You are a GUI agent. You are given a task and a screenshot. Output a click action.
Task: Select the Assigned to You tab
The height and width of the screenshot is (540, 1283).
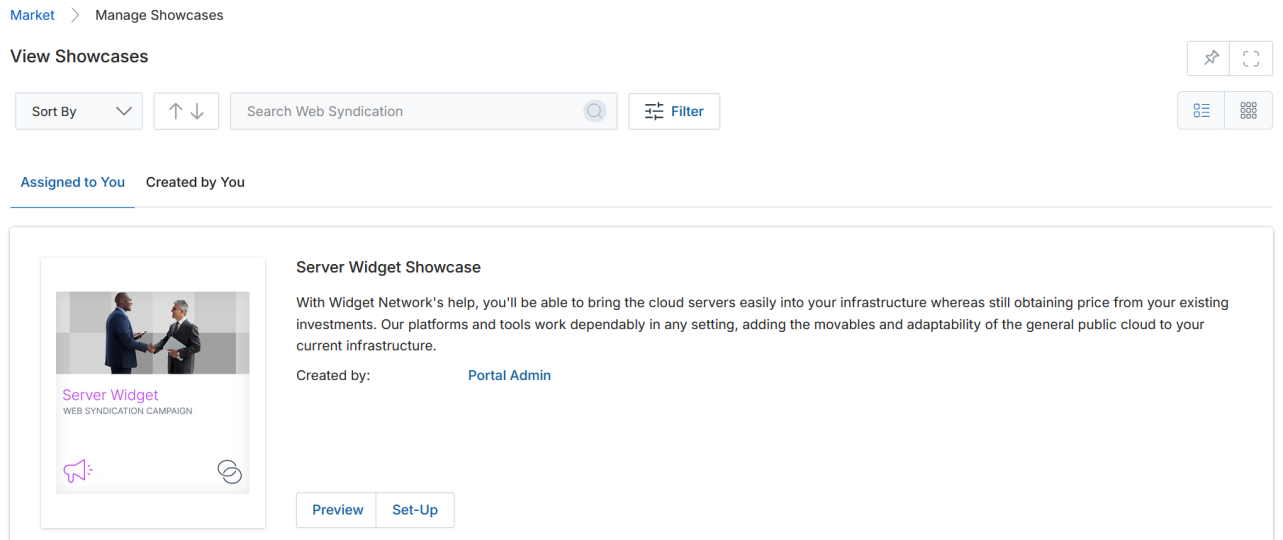coord(73,182)
